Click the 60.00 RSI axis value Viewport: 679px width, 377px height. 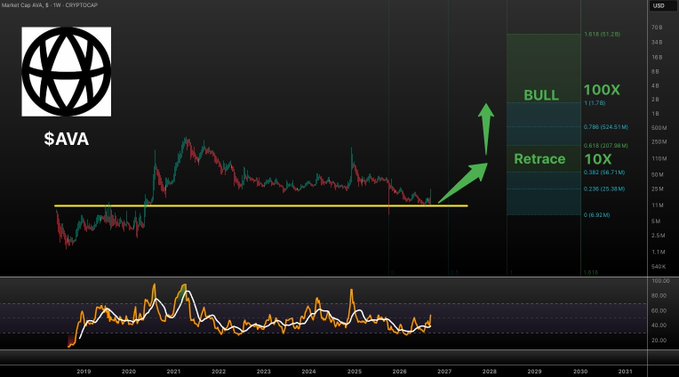[x=659, y=311]
